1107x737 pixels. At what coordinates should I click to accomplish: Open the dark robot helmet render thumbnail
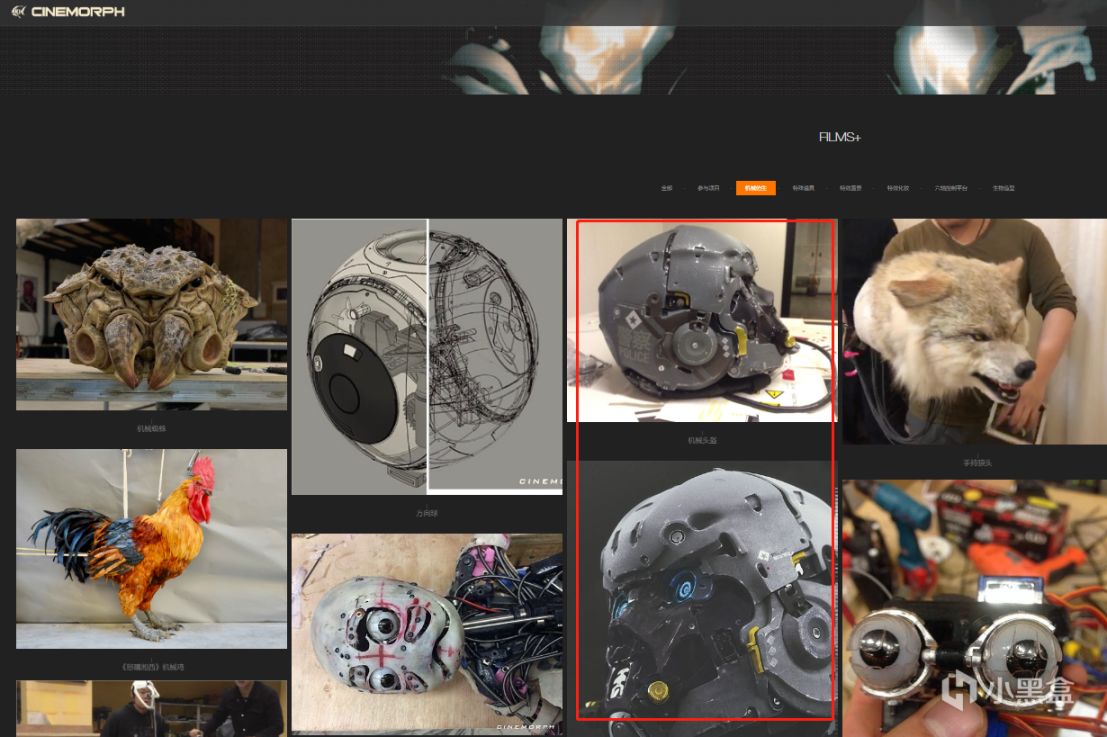pos(702,599)
